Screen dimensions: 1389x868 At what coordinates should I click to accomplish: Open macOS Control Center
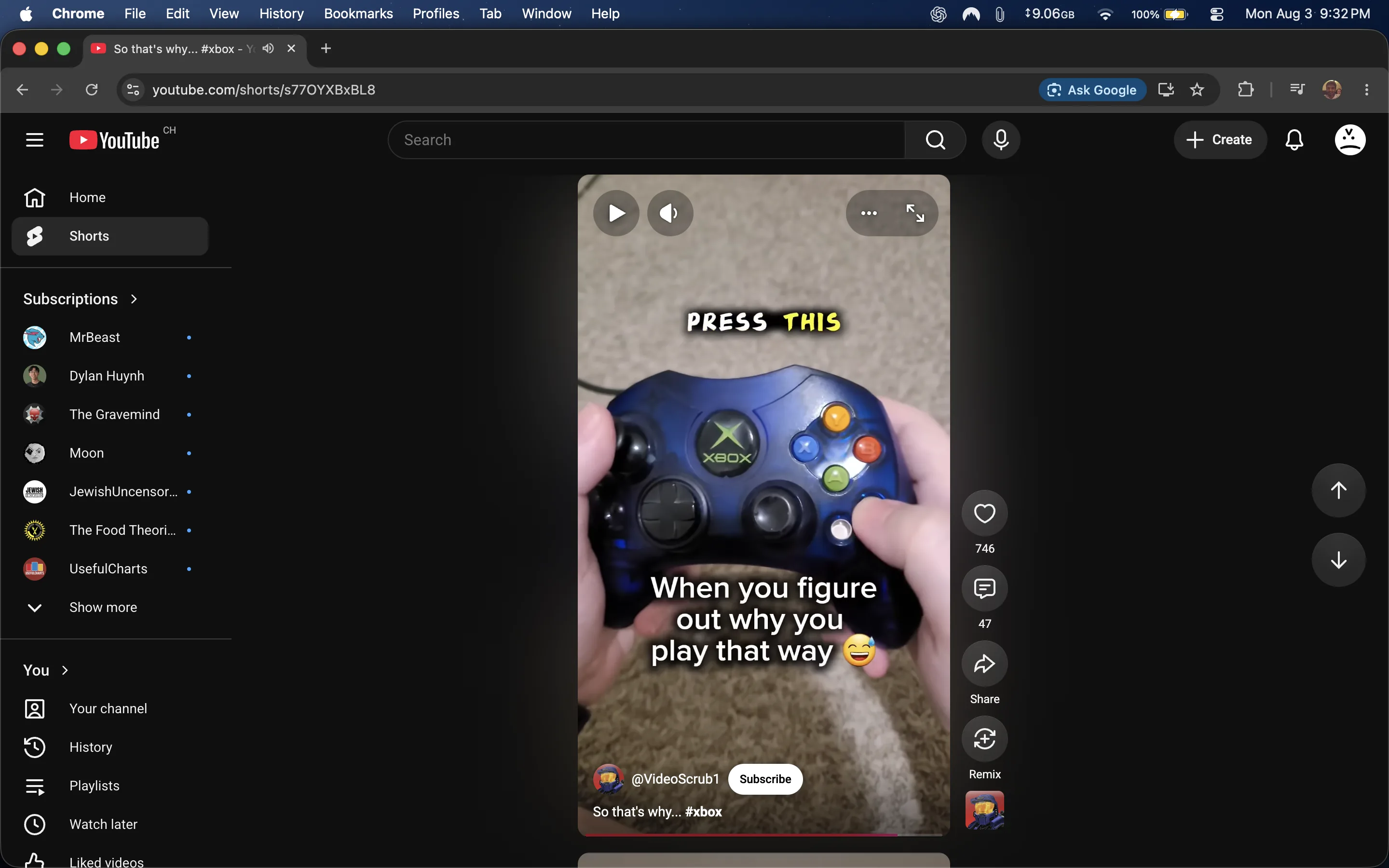(1216, 14)
